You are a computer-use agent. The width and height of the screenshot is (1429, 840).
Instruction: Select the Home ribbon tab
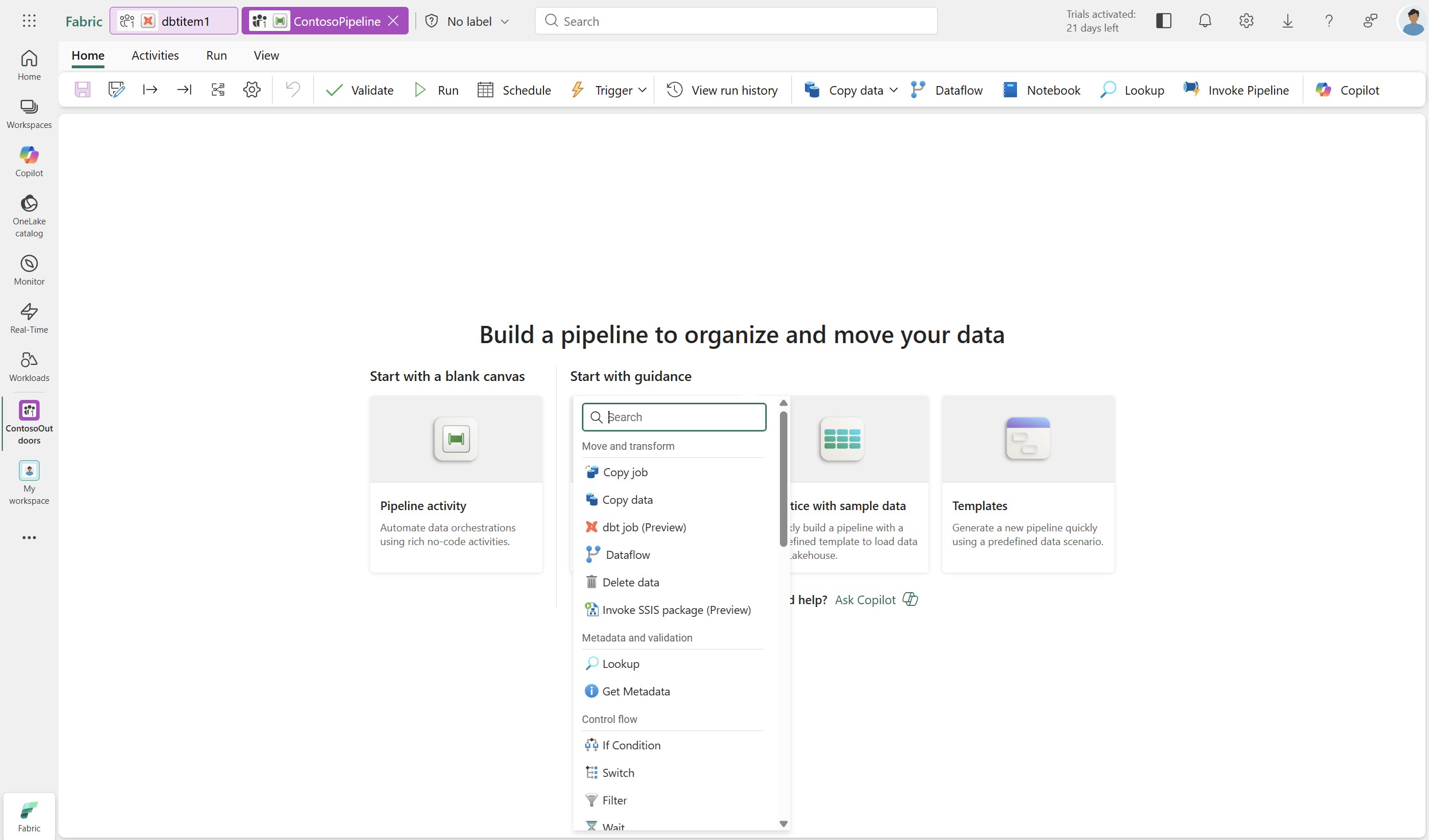(x=88, y=55)
